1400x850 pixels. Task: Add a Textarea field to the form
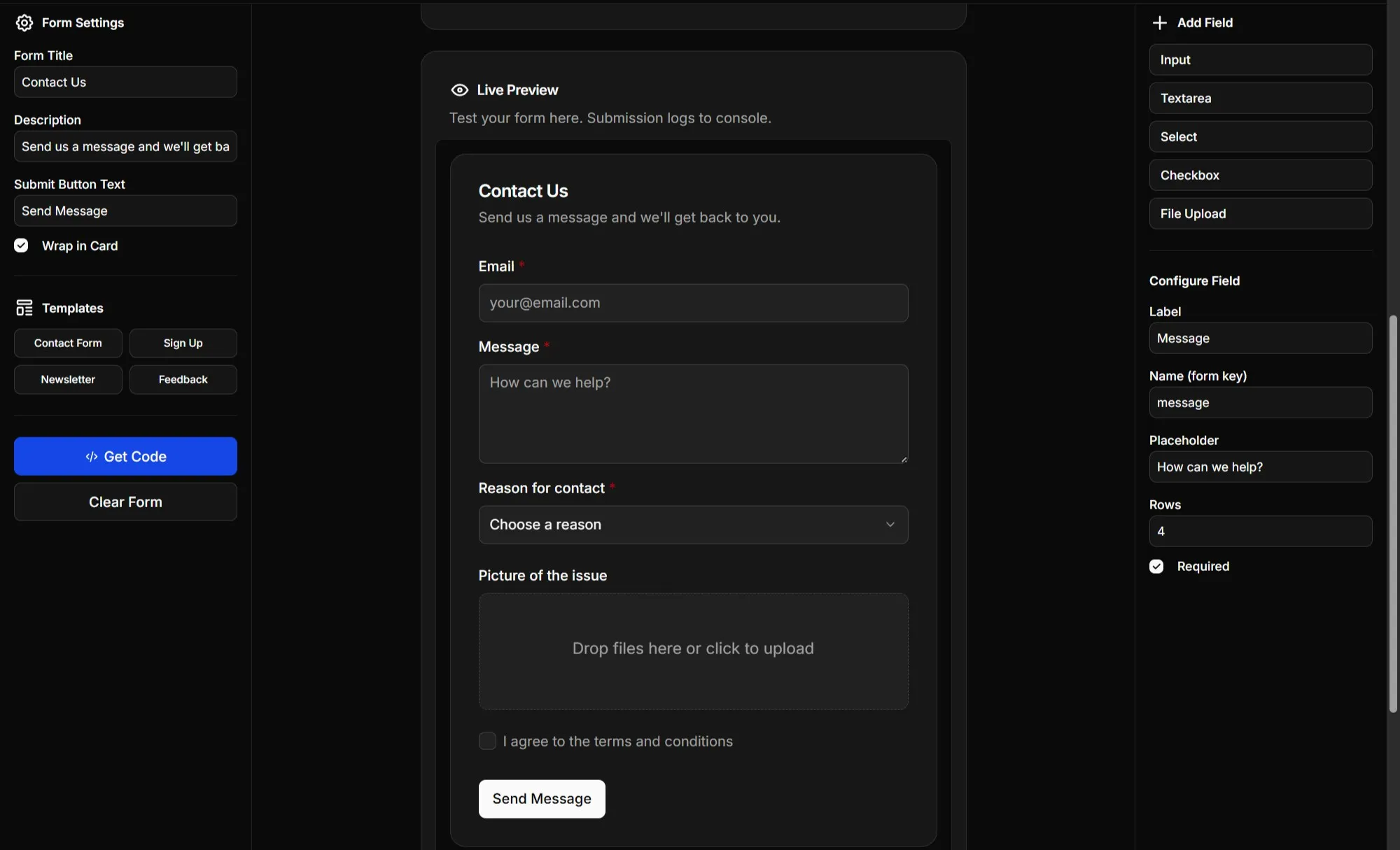coord(1260,98)
